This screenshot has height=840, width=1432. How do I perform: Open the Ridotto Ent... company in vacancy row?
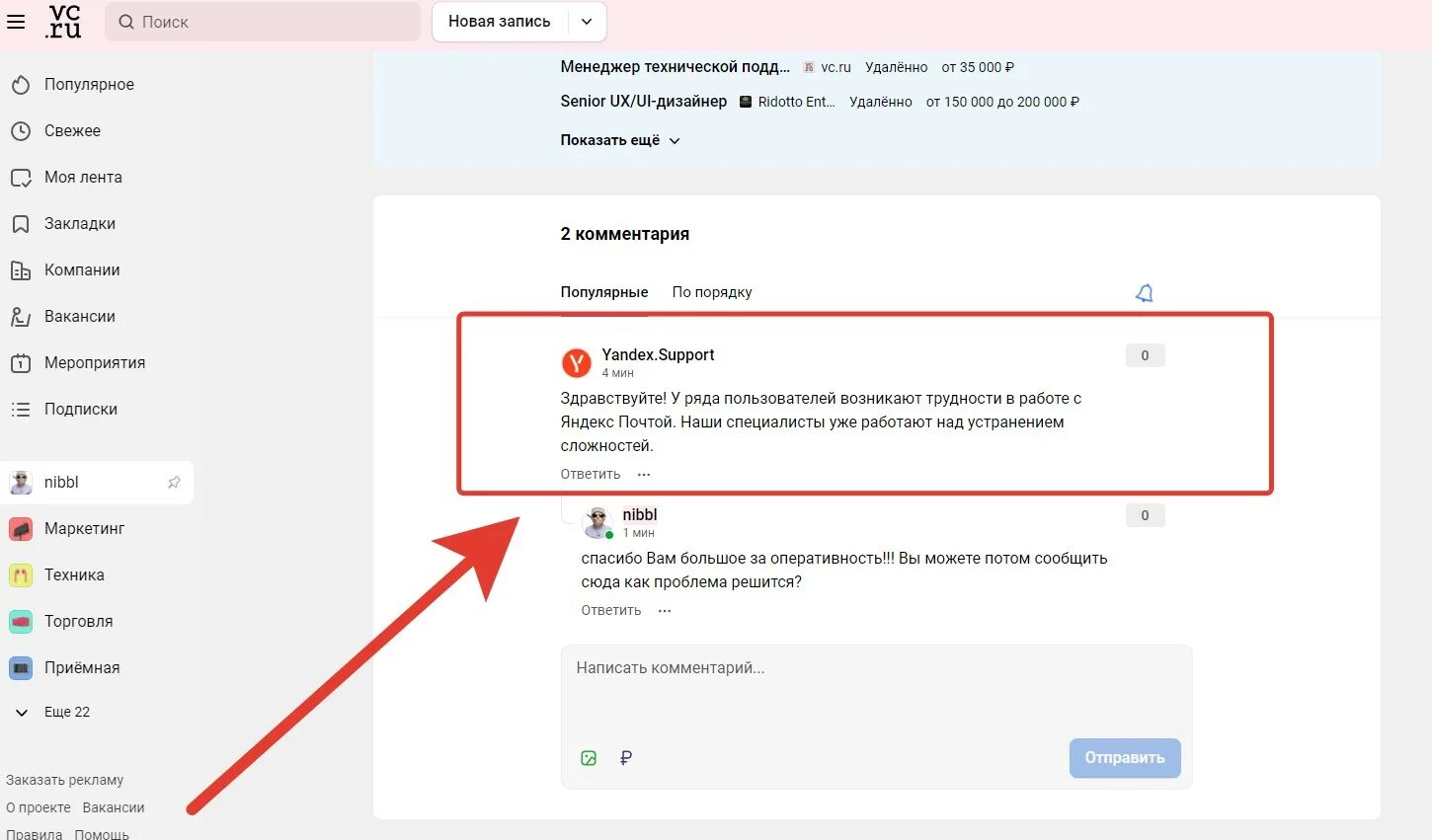tap(788, 102)
